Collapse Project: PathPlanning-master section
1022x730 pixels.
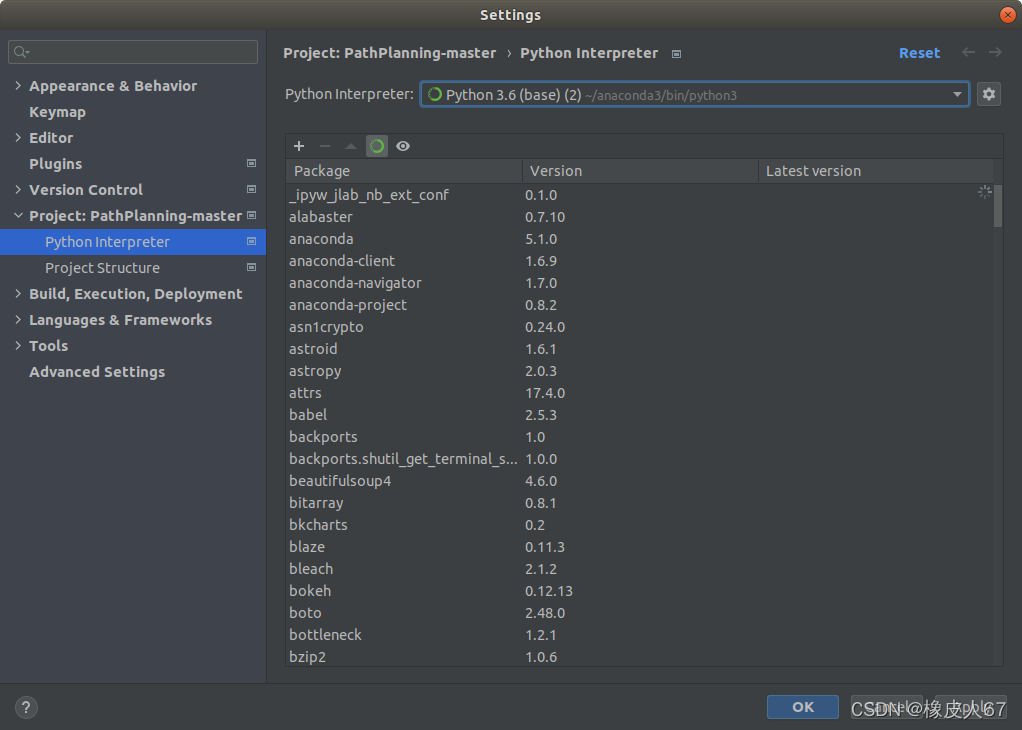coord(18,216)
